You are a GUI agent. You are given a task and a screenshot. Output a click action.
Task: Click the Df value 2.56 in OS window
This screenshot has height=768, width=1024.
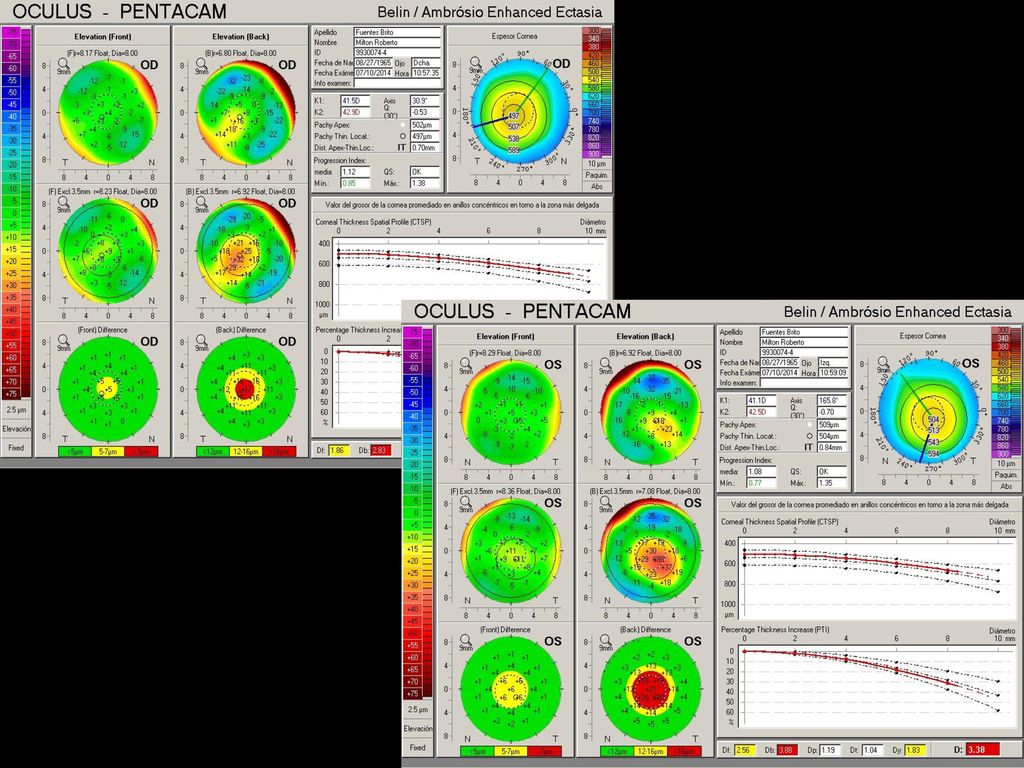744,750
